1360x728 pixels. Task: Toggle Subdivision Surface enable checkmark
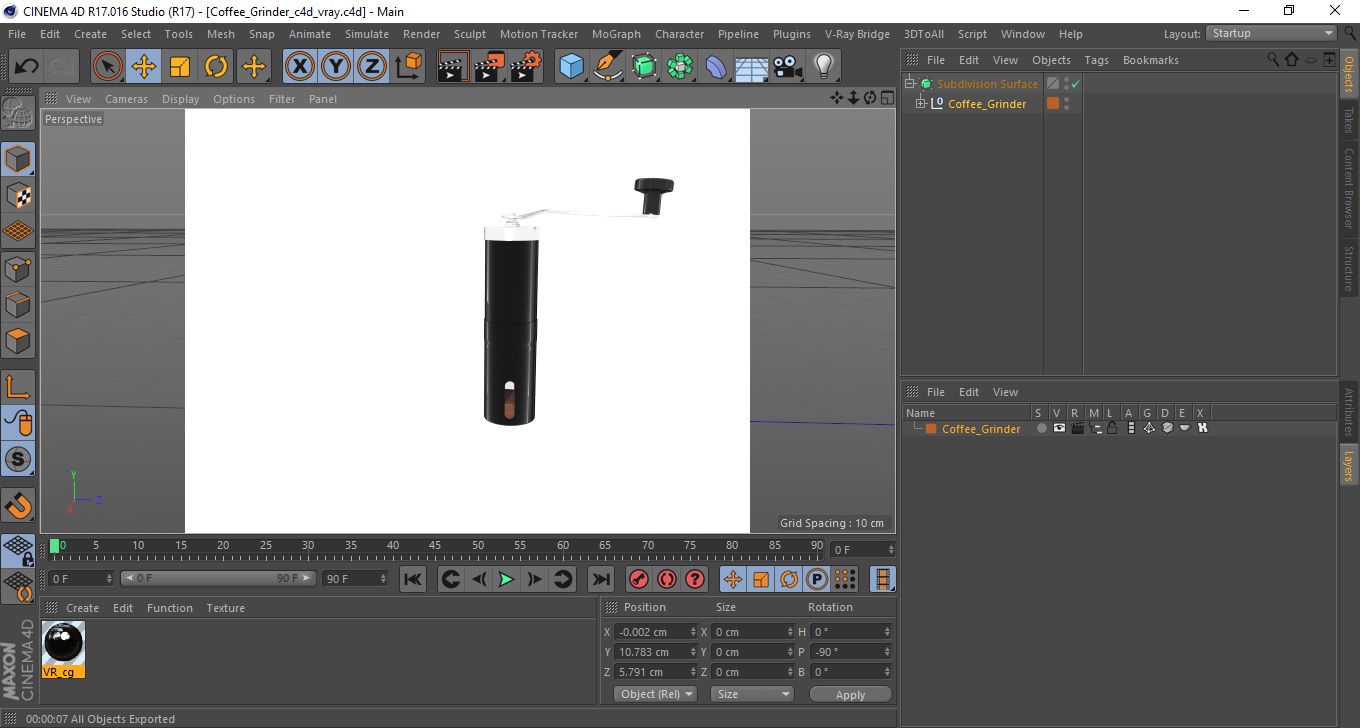(x=1076, y=84)
